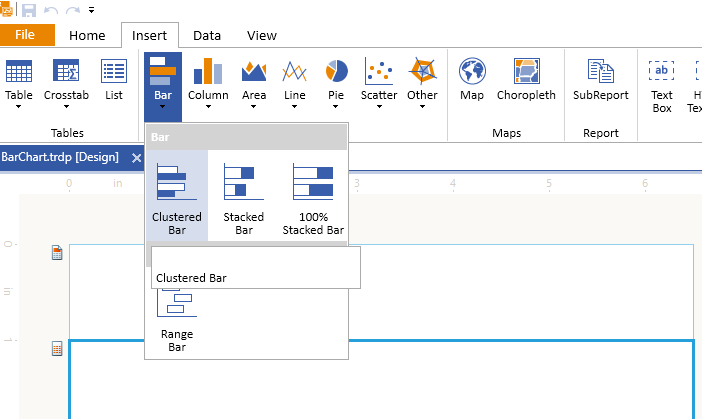Expand the Scatter chart dropdown arrow
The height and width of the screenshot is (419, 702).
379,107
